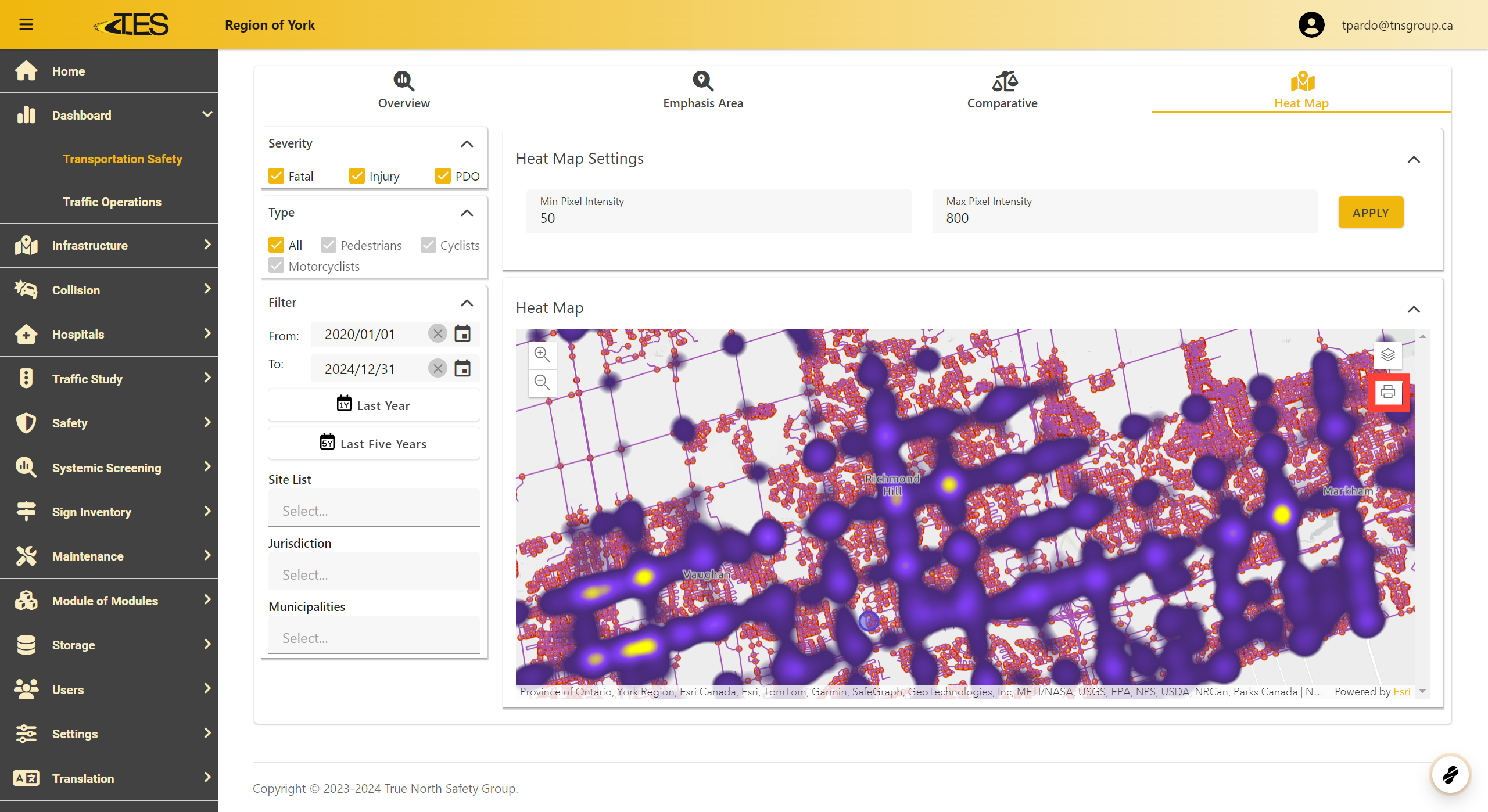This screenshot has width=1488, height=812.
Task: Click the map print icon
Action: click(1387, 392)
